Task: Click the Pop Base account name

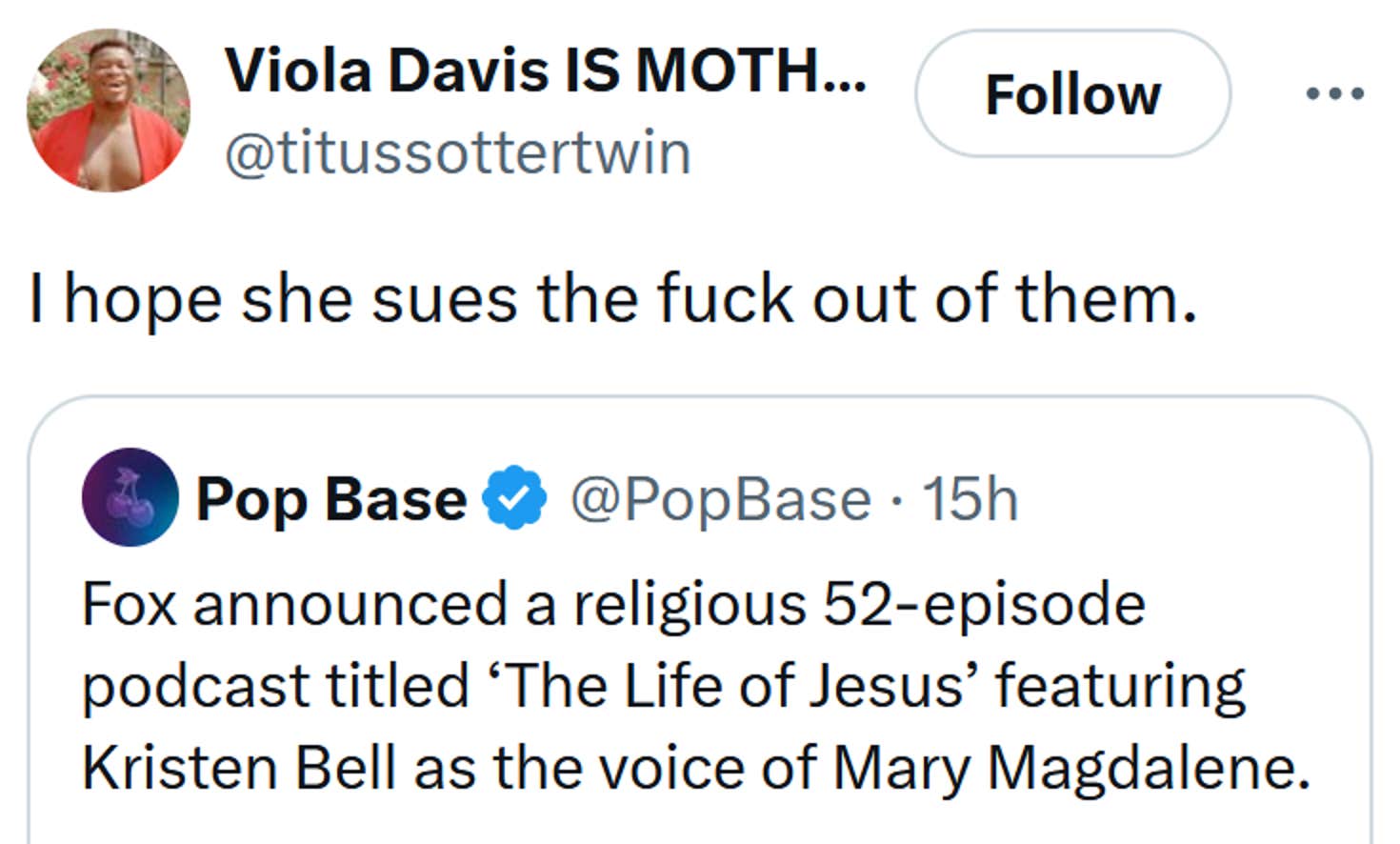Action: (x=330, y=499)
